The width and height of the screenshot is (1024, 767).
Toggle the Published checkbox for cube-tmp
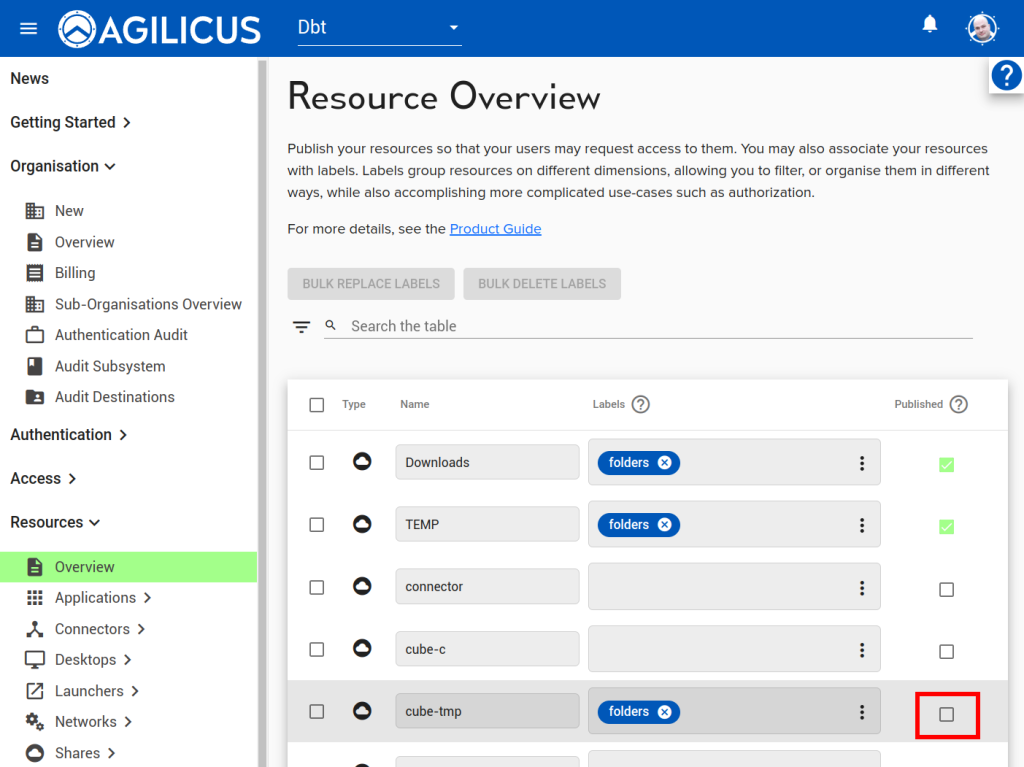(x=947, y=714)
